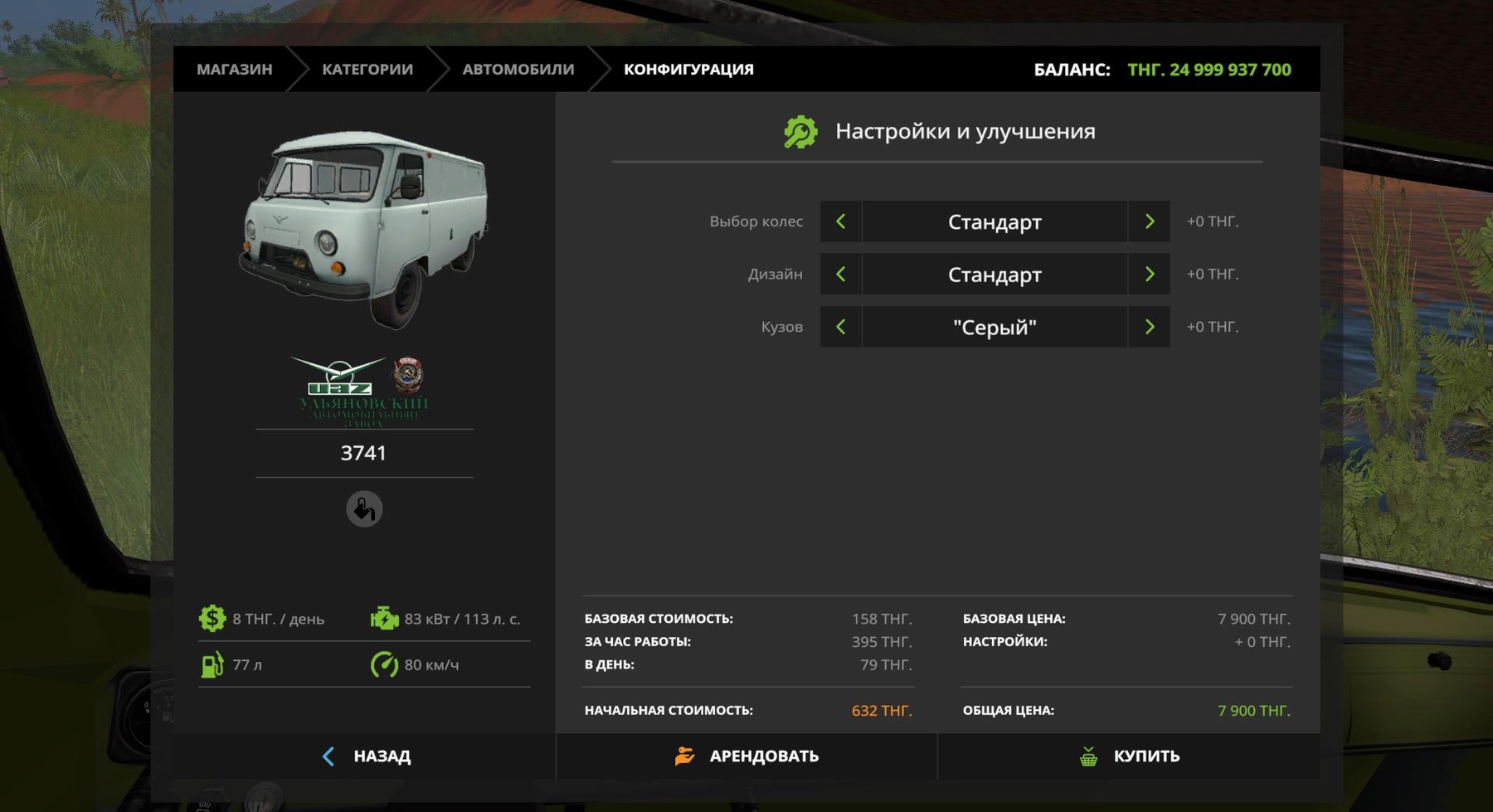Click the UAZ brand logo
1493x812 pixels.
pos(363,391)
